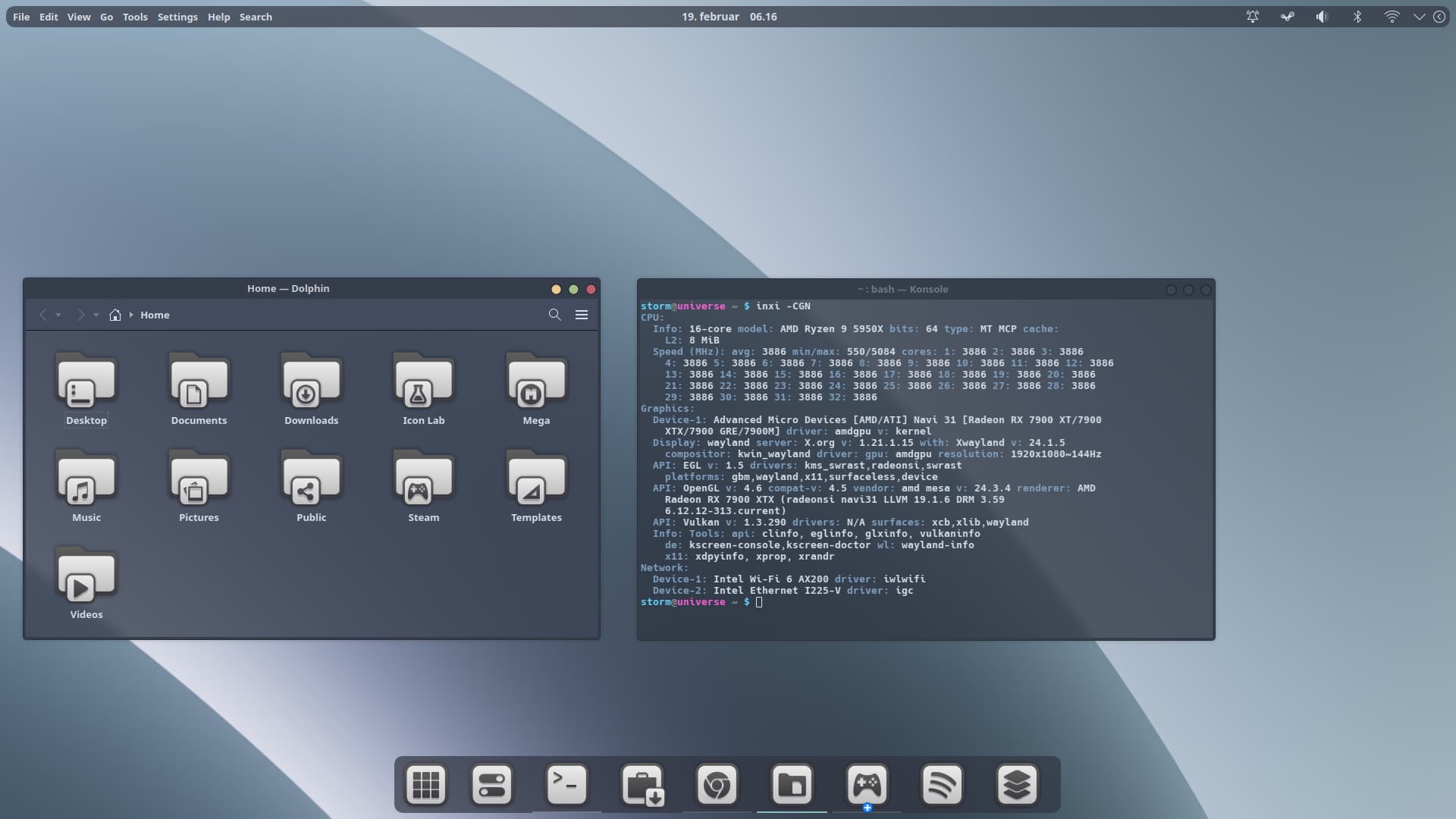The width and height of the screenshot is (1456, 819).
Task: Open the Tools menu
Action: [x=135, y=17]
